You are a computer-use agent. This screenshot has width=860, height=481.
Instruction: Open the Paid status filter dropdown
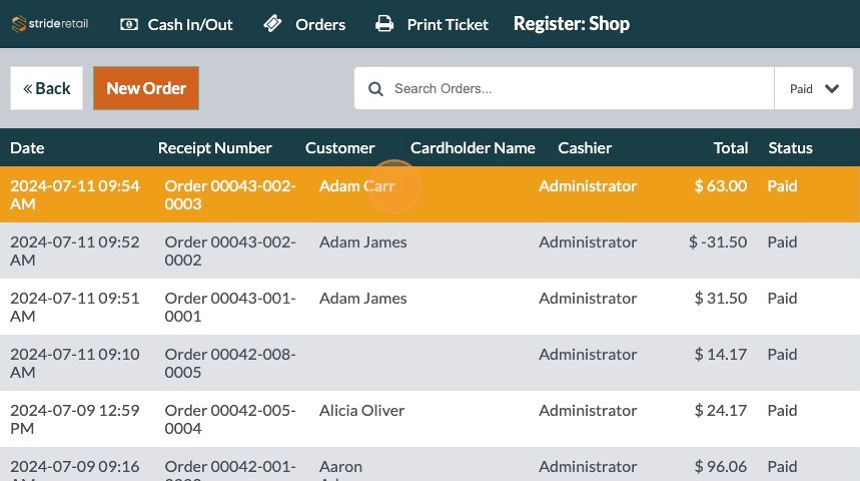pyautogui.click(x=813, y=89)
